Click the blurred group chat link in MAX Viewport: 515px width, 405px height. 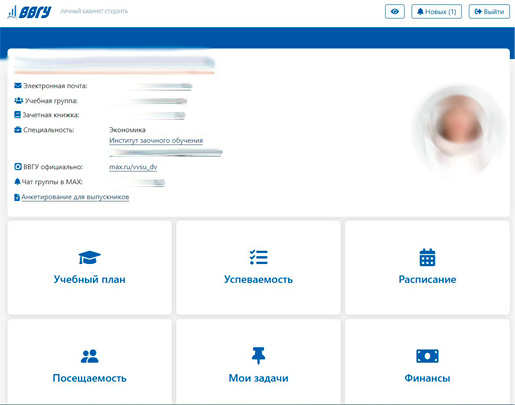148,182
